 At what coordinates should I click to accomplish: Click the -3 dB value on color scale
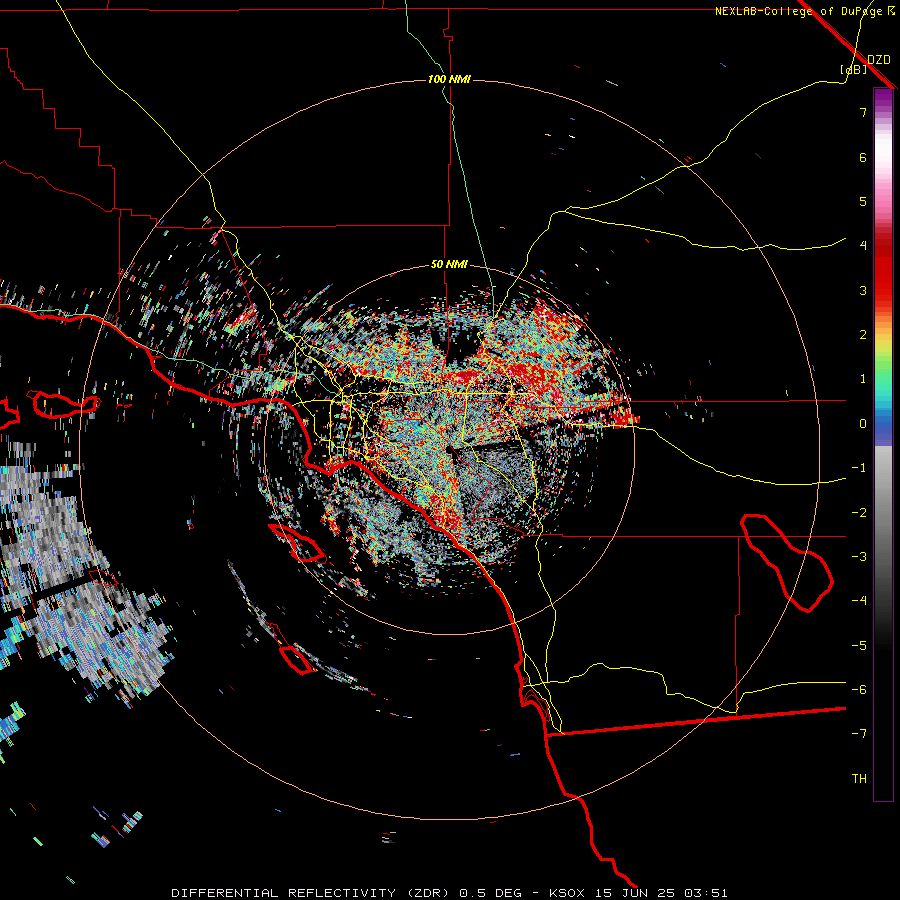(859, 557)
